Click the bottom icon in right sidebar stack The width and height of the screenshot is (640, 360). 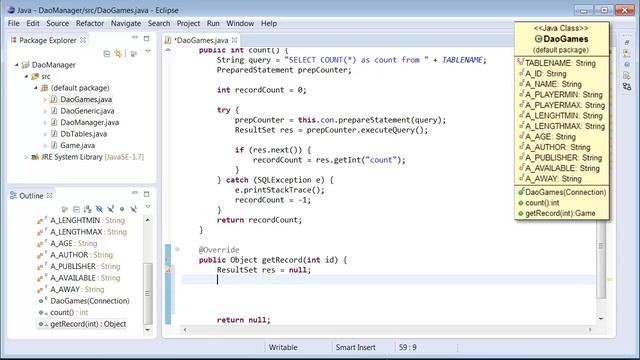click(x=627, y=87)
